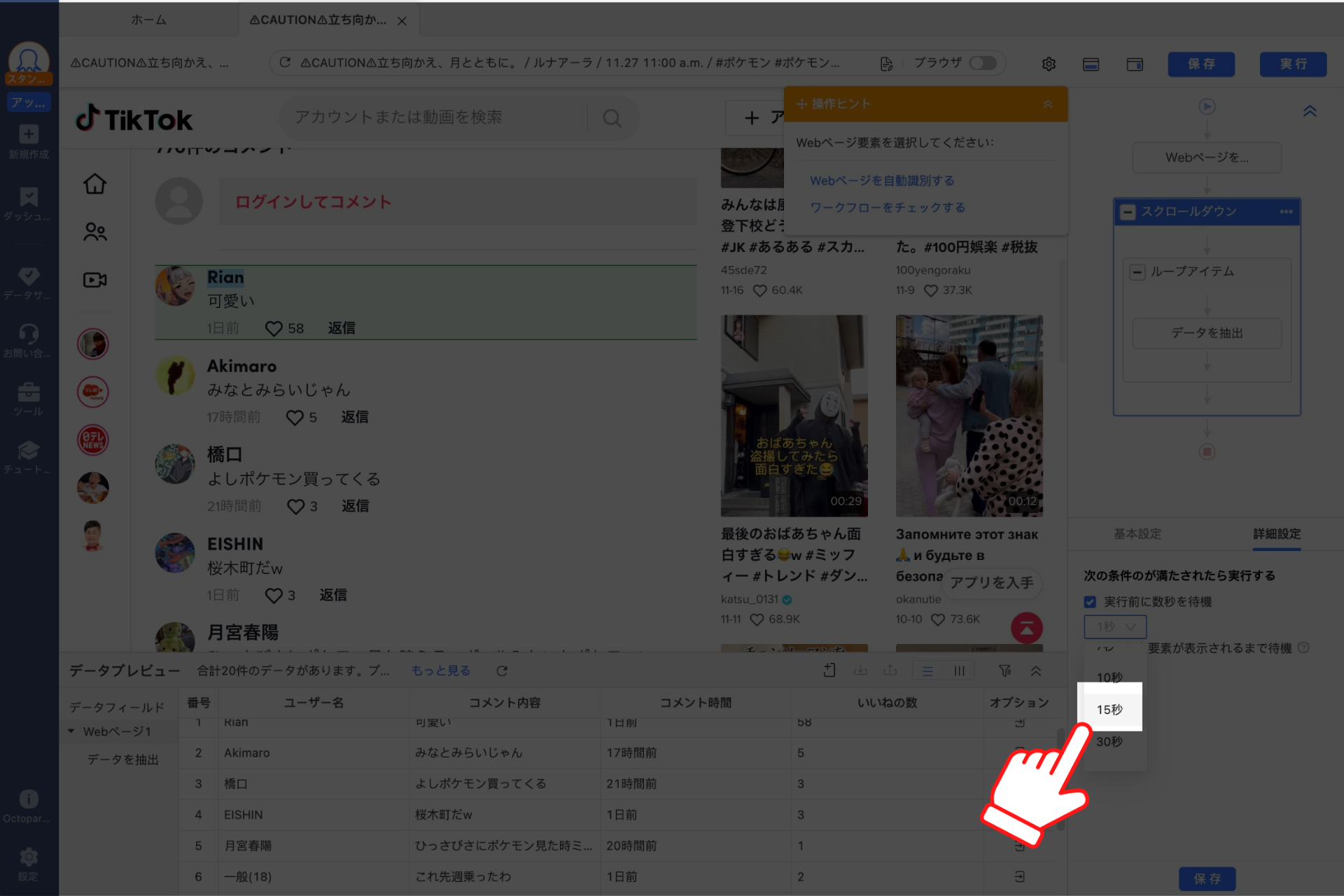Open ダッシュボード from the left sidebar
Image resolution: width=1344 pixels, height=896 pixels.
[29, 204]
